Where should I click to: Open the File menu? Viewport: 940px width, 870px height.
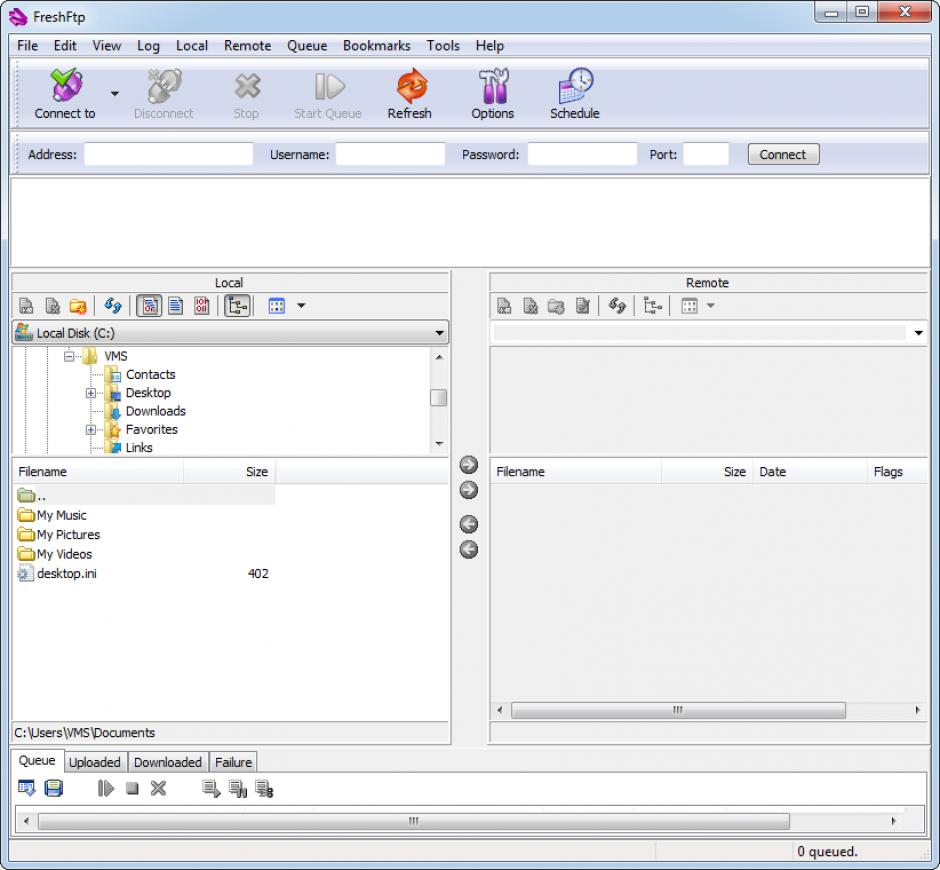28,46
